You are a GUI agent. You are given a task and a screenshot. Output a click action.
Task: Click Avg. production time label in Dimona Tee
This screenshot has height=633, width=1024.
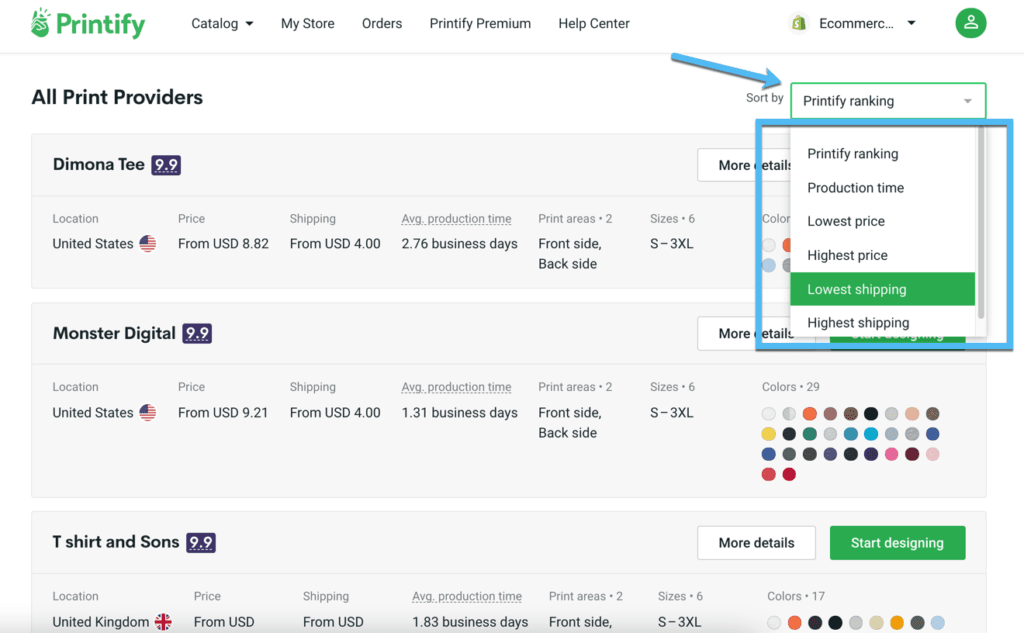tap(456, 219)
